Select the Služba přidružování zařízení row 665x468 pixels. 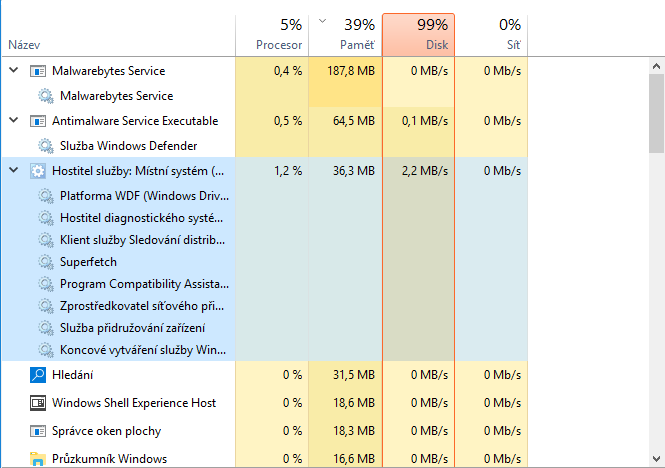[x=132, y=328]
